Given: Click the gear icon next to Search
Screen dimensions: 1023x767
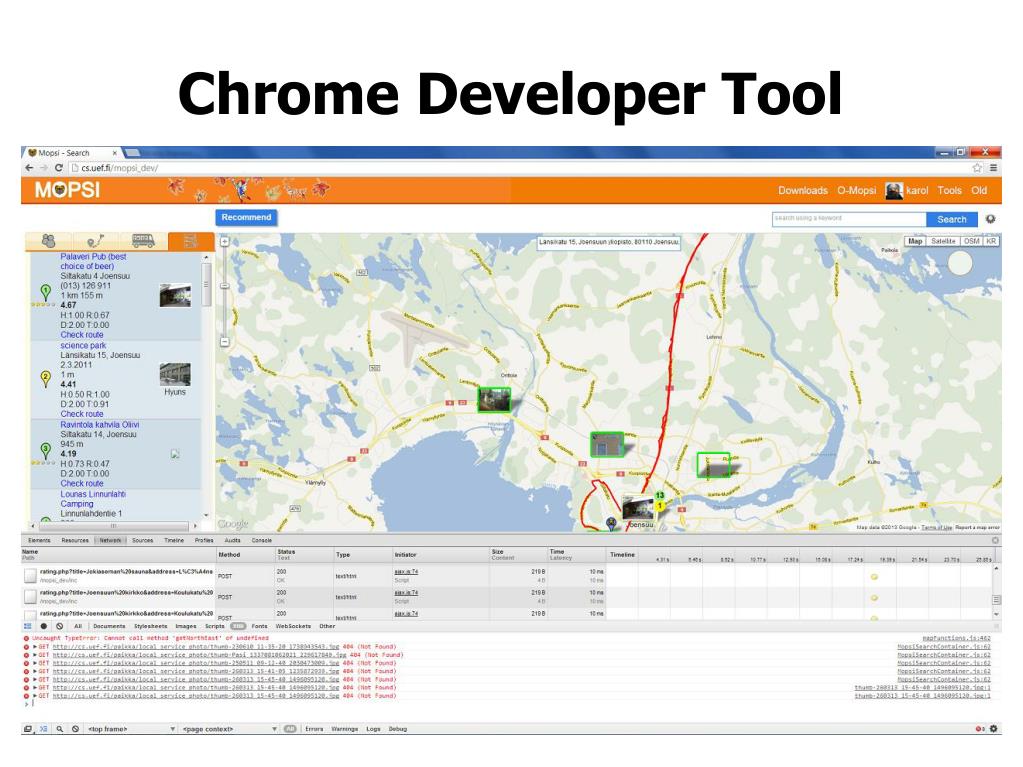Looking at the screenshot, I should pyautogui.click(x=990, y=219).
